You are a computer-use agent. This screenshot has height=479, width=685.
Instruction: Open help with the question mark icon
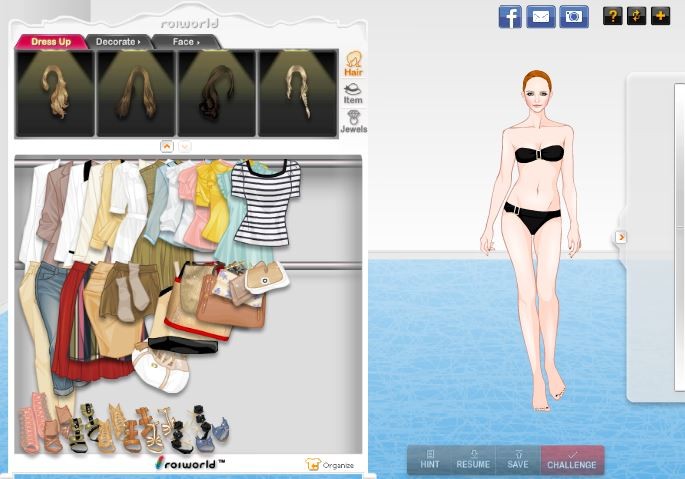pos(612,16)
